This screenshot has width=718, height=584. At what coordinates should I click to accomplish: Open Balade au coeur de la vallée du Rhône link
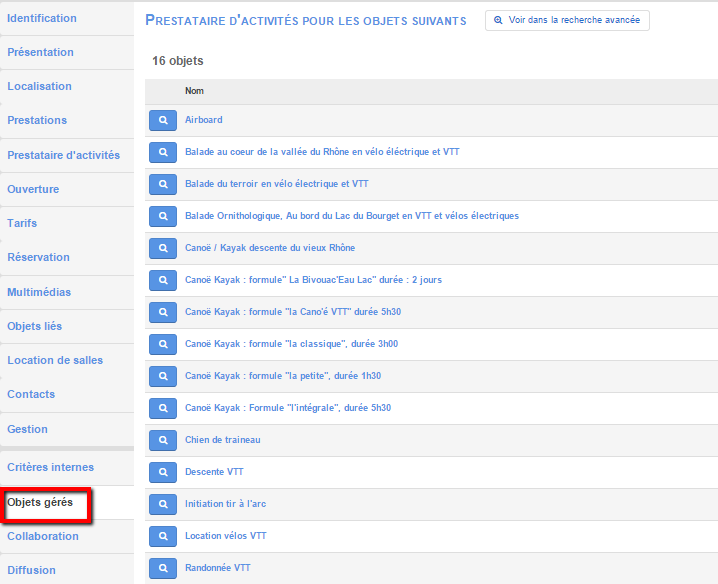click(322, 152)
